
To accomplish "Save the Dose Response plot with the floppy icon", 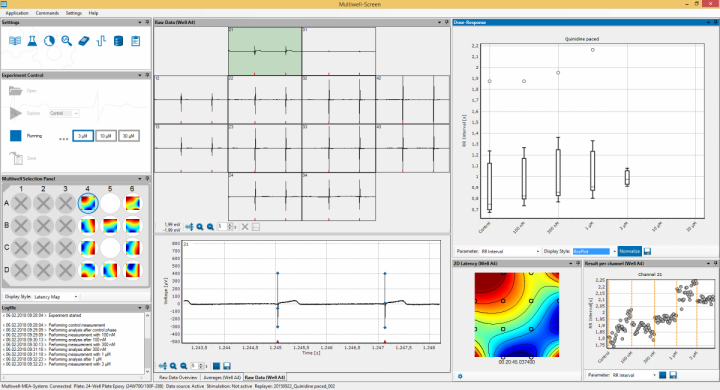I will 647,251.
